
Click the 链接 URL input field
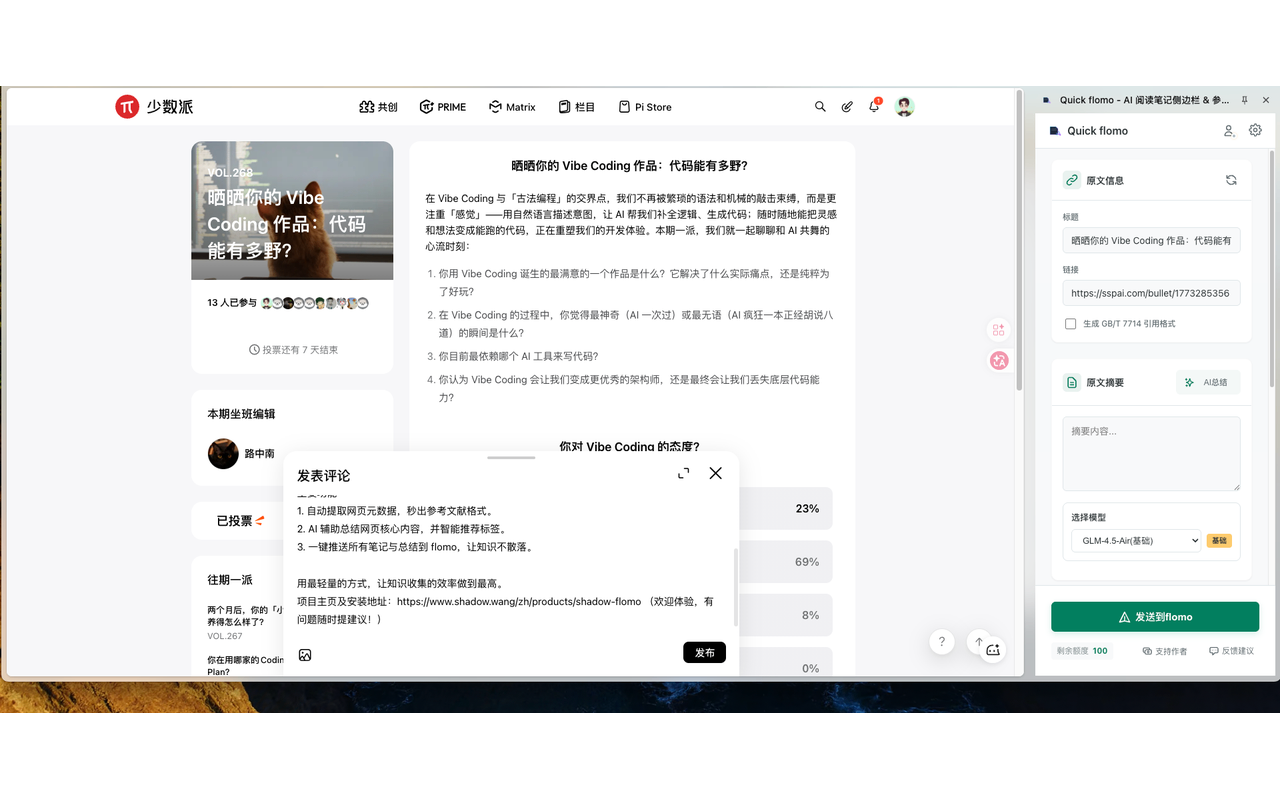pyautogui.click(x=1152, y=294)
